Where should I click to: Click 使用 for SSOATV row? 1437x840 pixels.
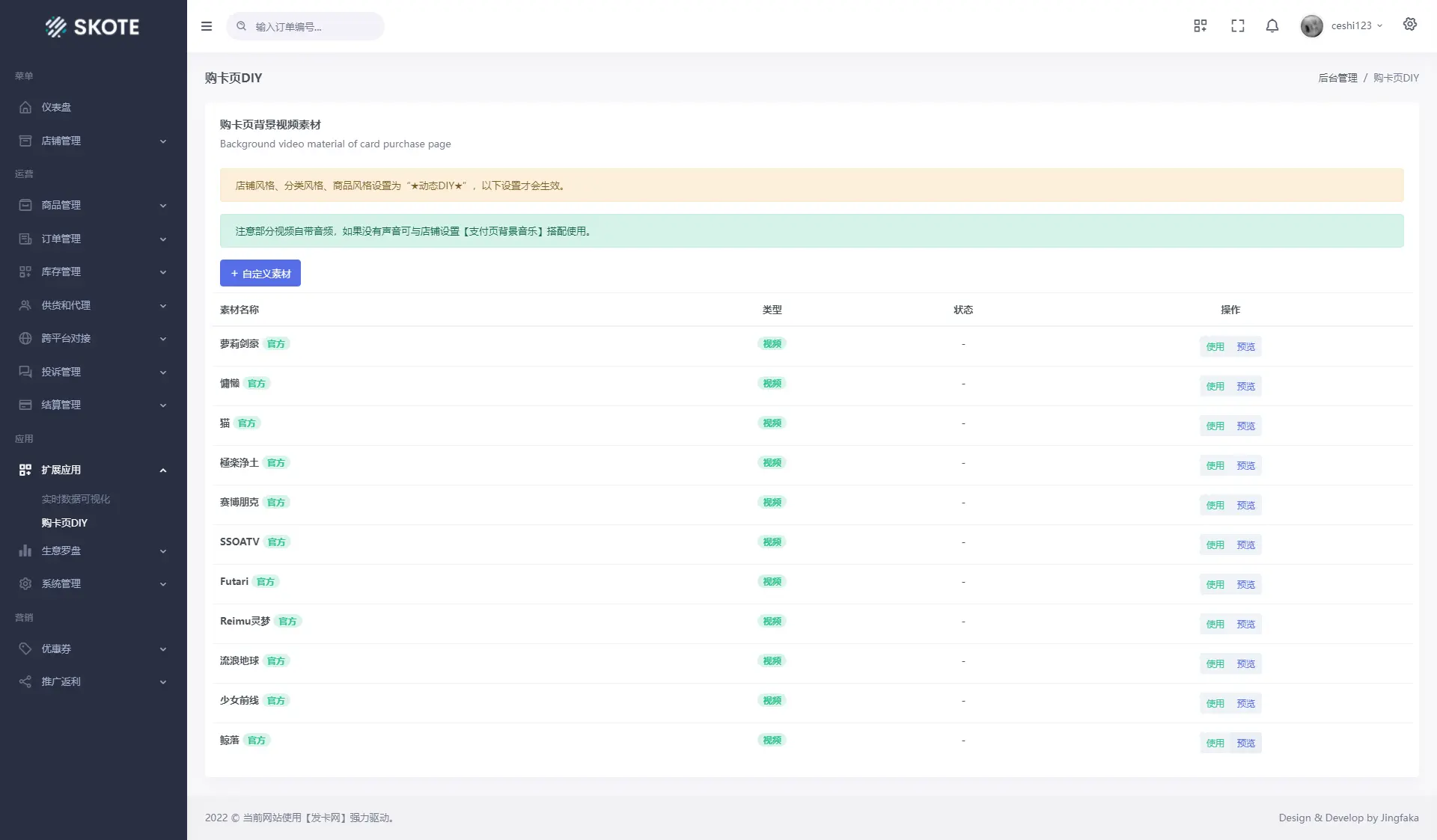point(1215,545)
